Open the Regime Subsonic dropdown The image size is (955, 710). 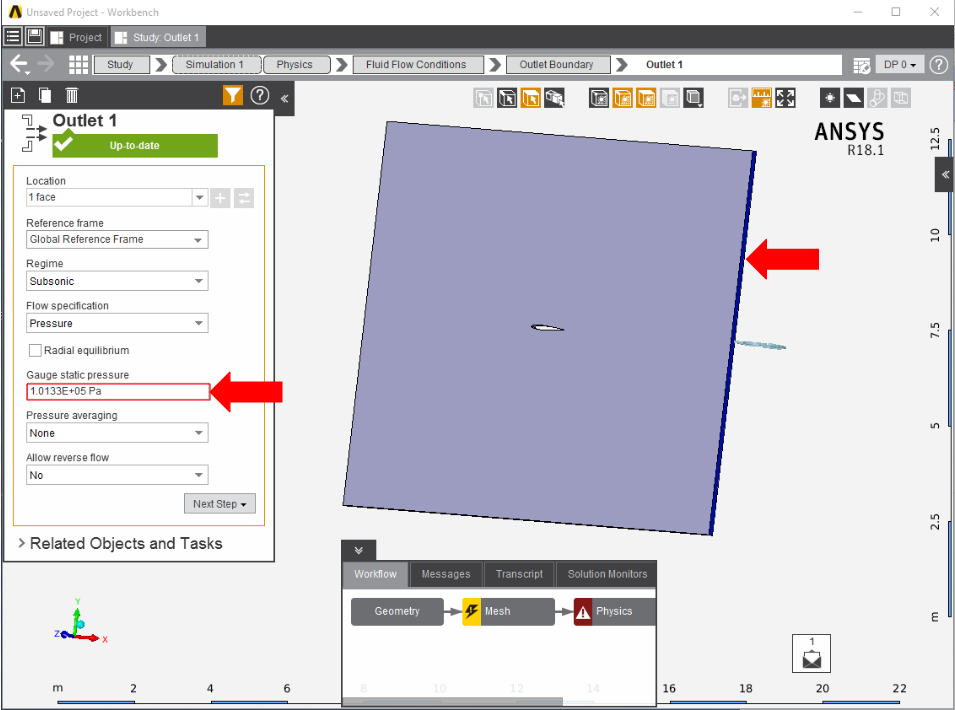[117, 281]
